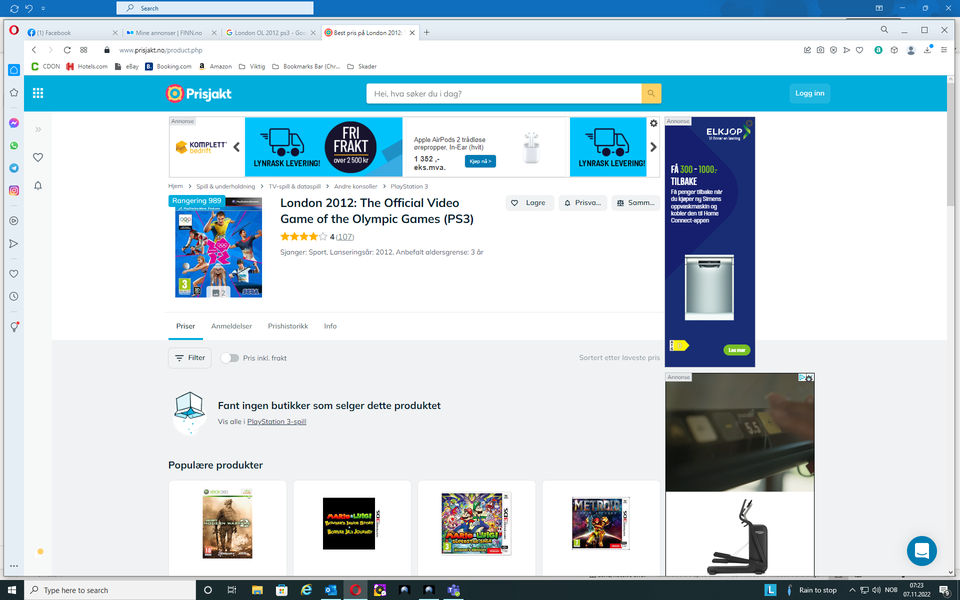Open the chat support bubble

[921, 550]
